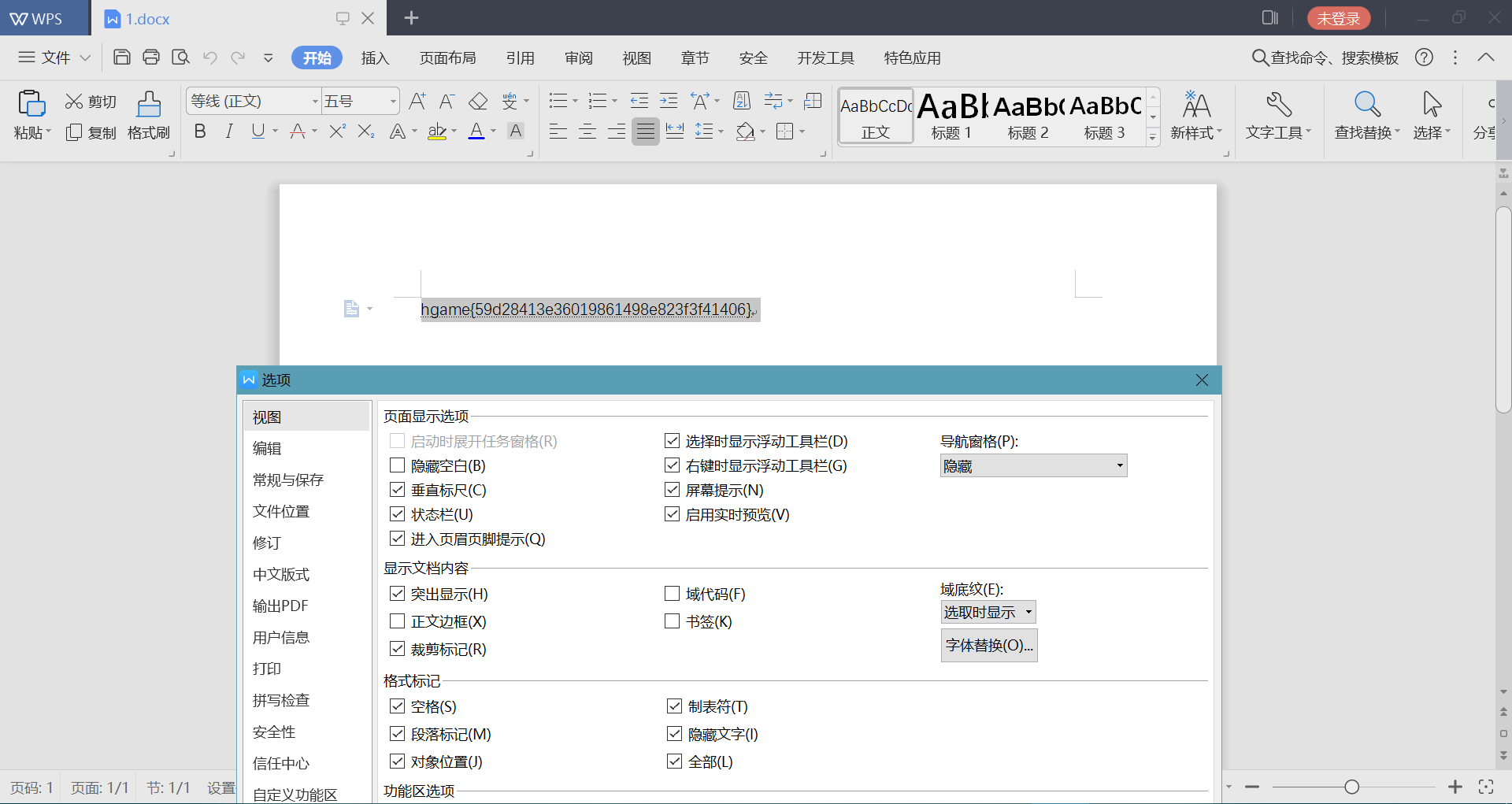The image size is (1512, 804).
Task: Toggle 选择时显示浮动工具栏(D) checkbox
Action: [x=673, y=441]
